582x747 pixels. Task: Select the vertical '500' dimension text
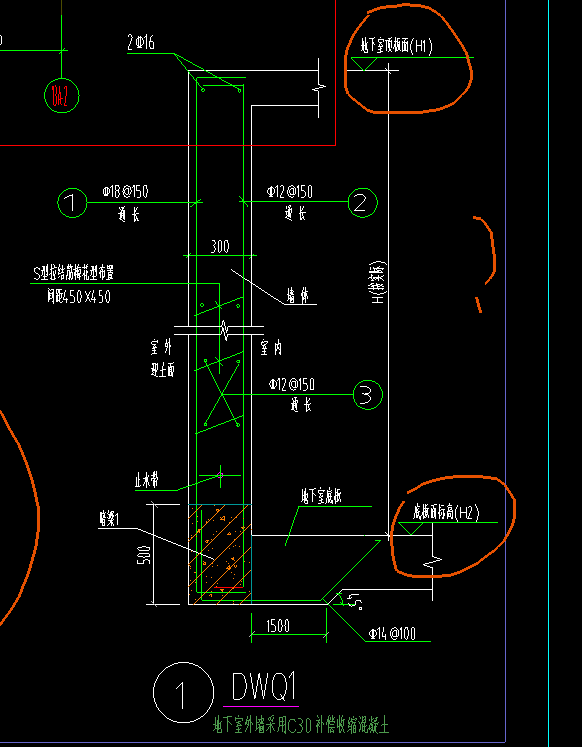tap(144, 555)
